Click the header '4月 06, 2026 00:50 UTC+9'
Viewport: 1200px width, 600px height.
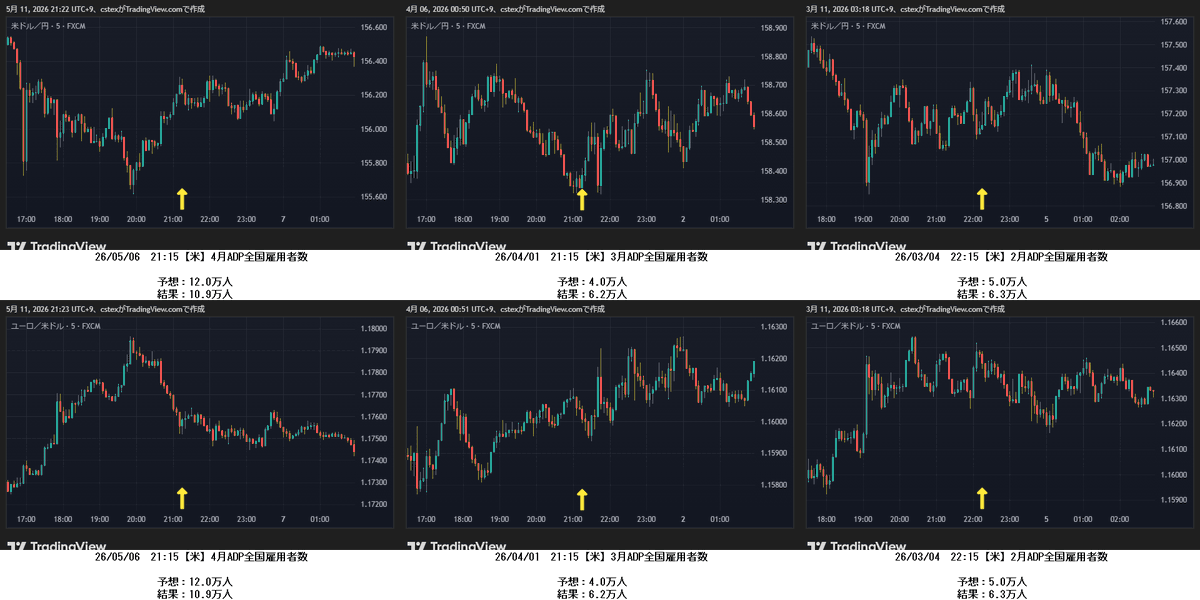(x=448, y=9)
